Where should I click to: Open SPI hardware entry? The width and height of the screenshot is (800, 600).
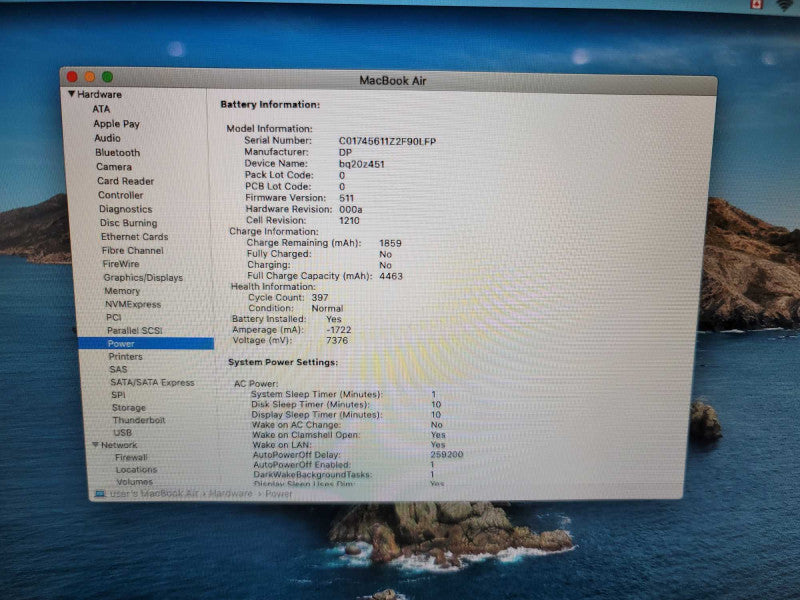tap(118, 394)
